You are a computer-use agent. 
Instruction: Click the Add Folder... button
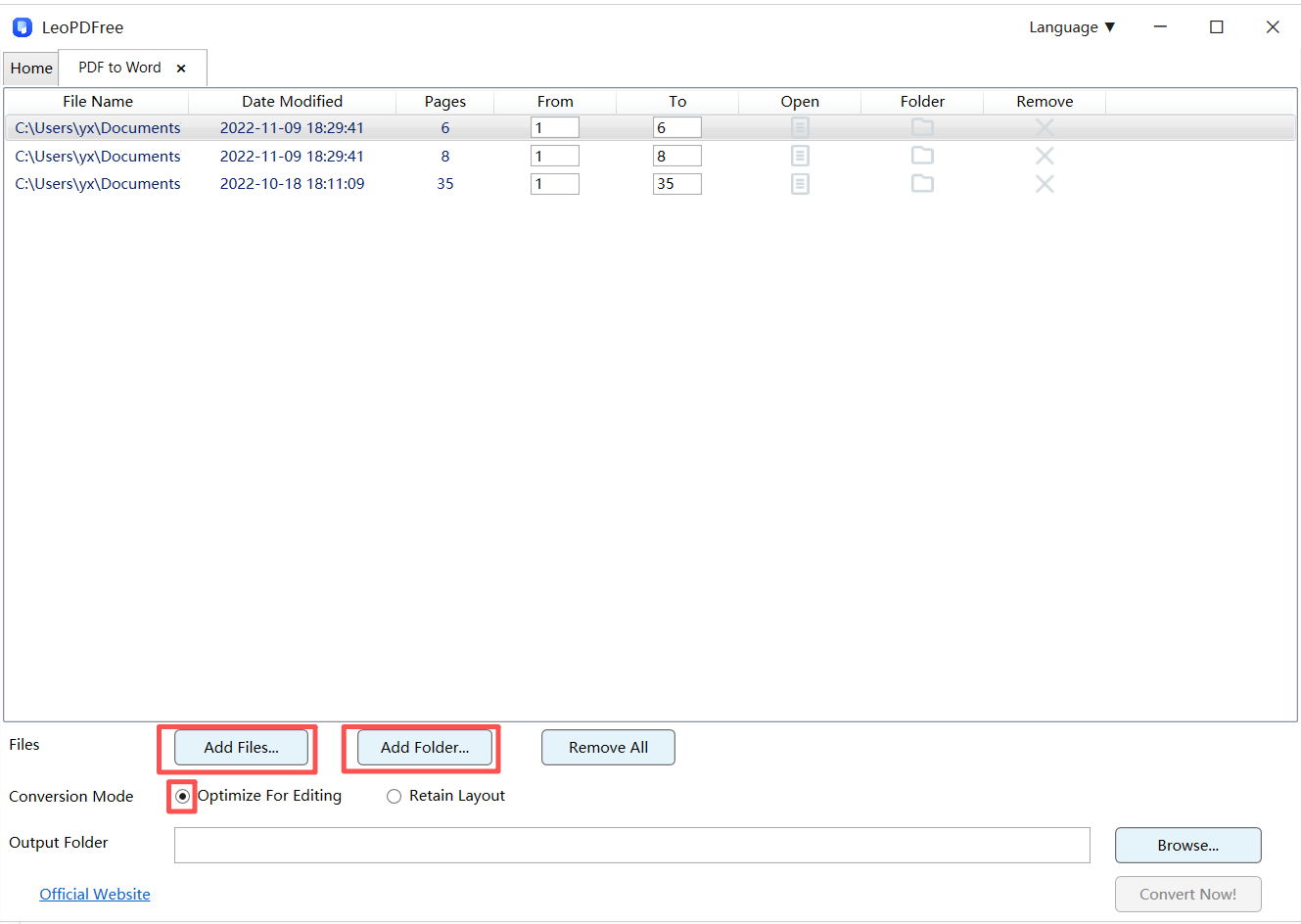[424, 748]
